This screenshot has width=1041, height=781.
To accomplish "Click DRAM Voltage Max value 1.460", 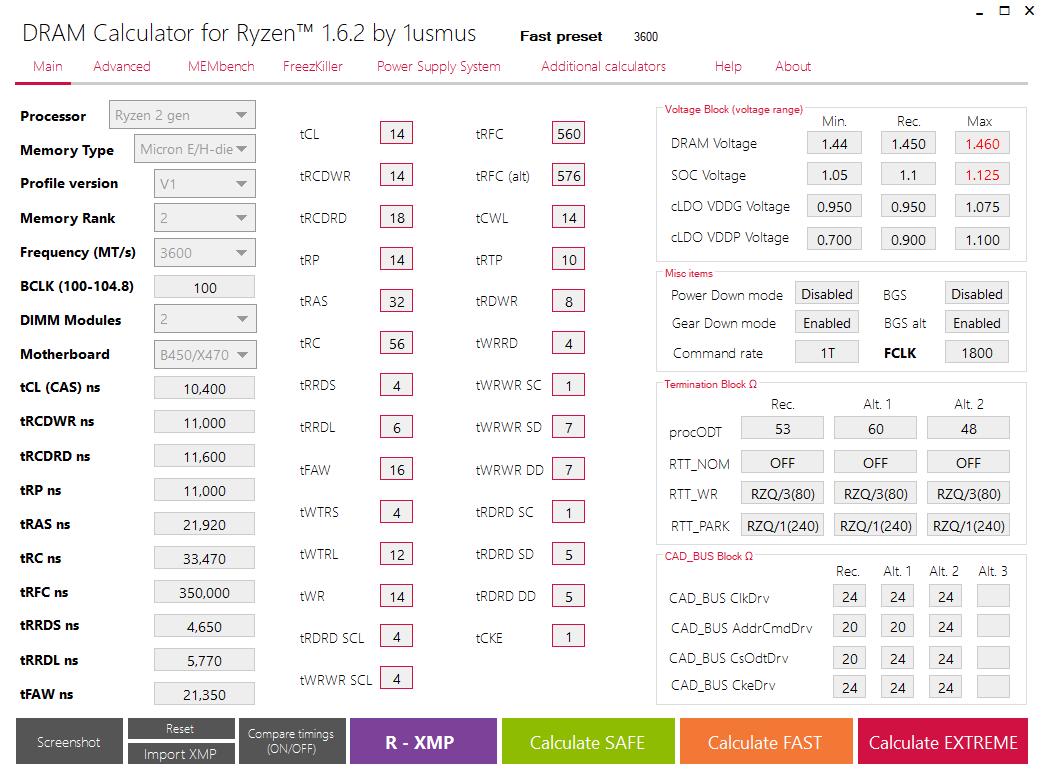I will tap(982, 143).
